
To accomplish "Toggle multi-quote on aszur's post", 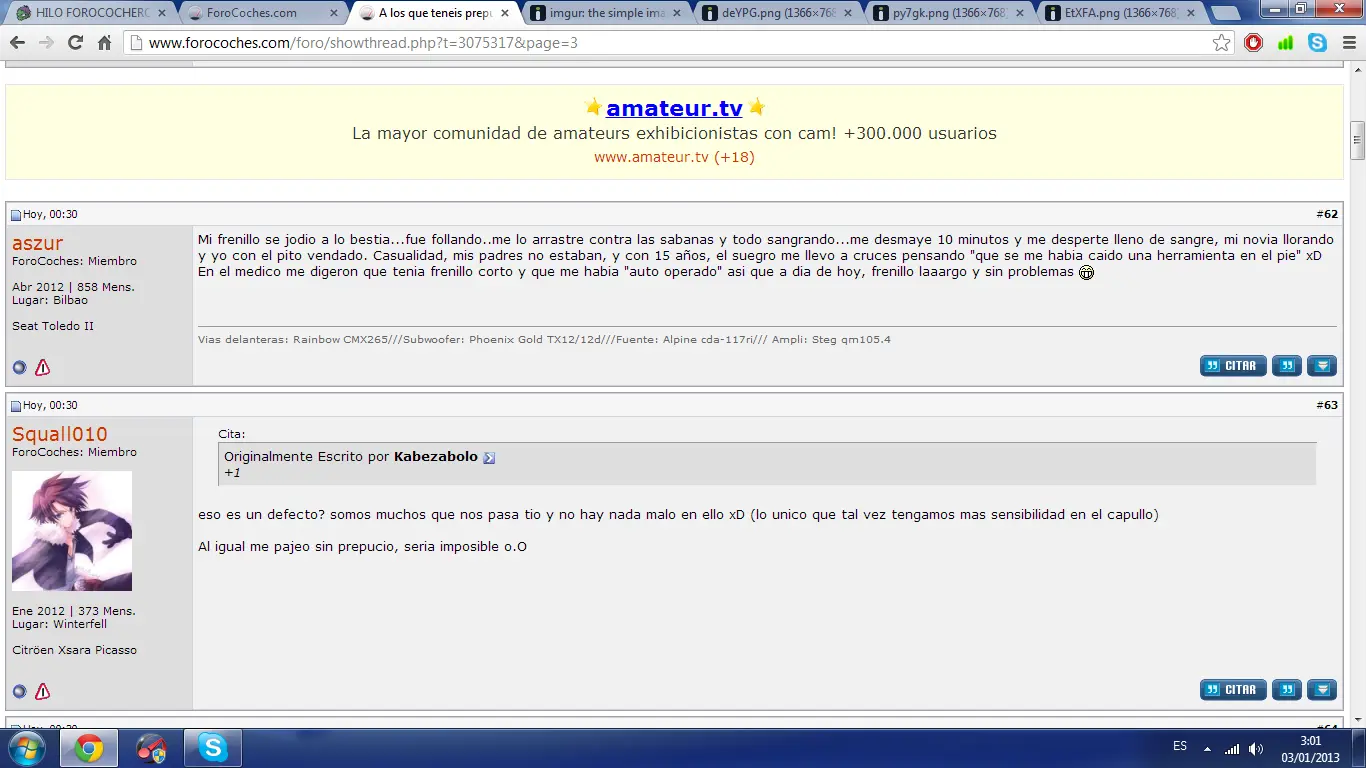I will click(x=1287, y=366).
